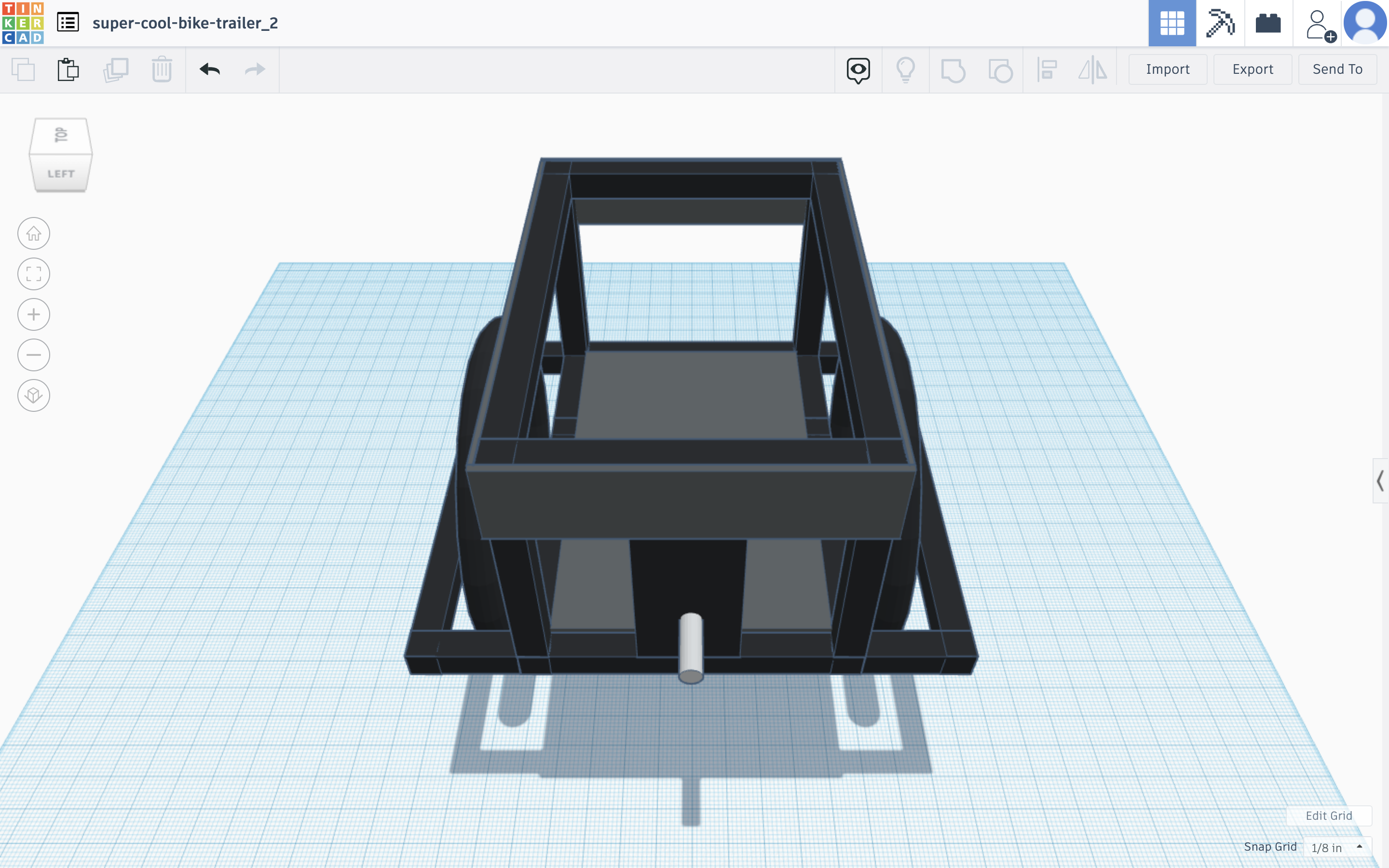Viewport: 1389px width, 868px height.
Task: Click the Export button
Action: (1253, 69)
